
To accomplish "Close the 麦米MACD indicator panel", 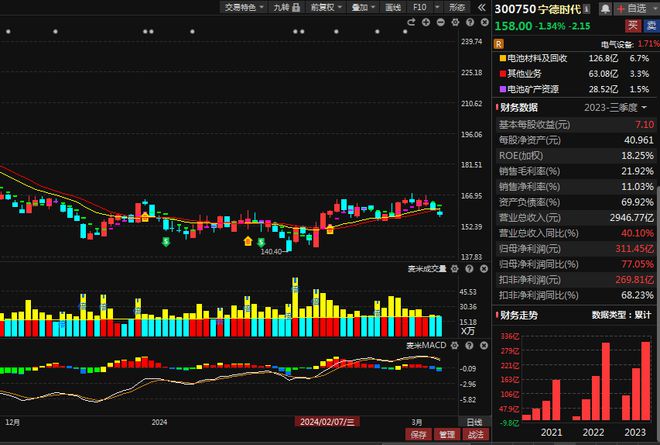I will click(x=484, y=345).
